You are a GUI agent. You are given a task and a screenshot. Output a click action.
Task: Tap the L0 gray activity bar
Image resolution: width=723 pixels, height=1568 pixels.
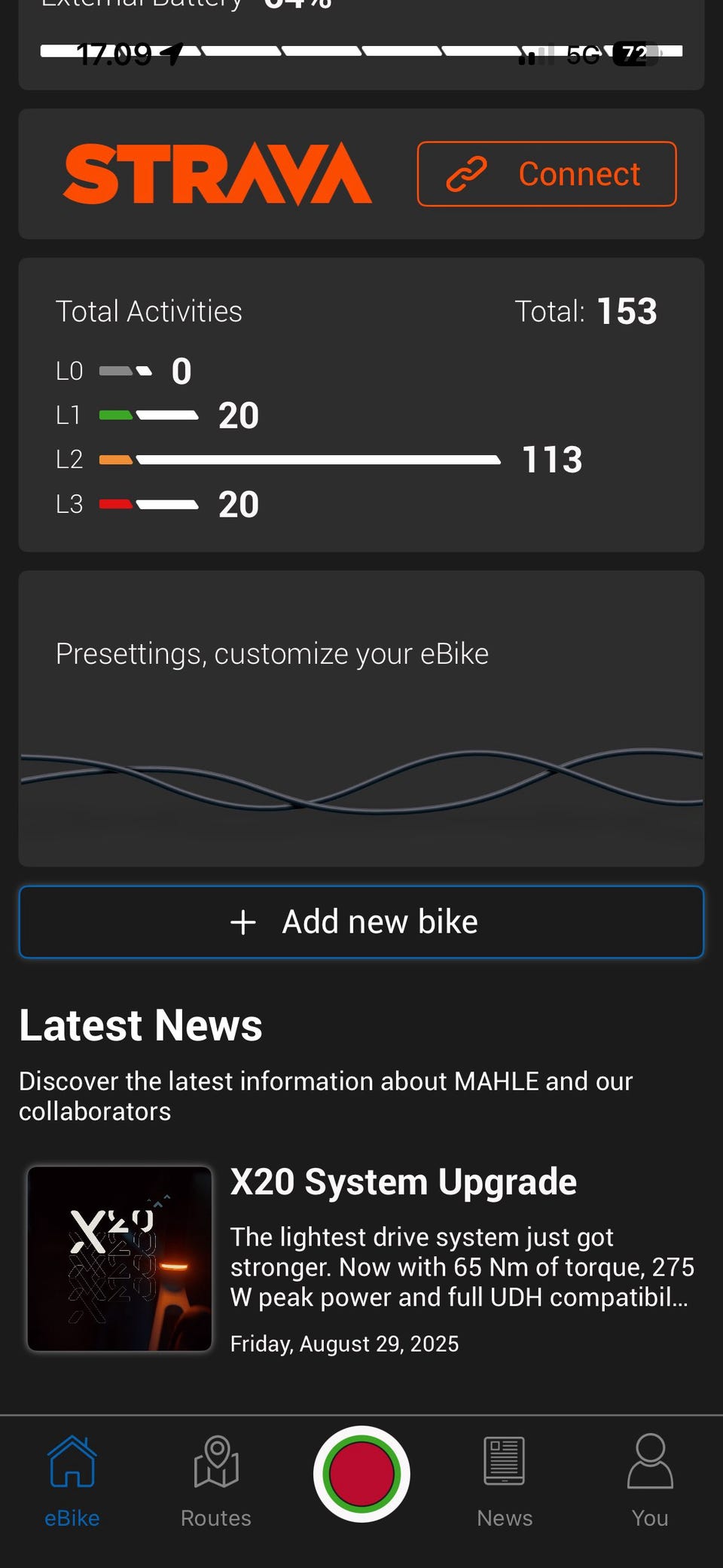(x=126, y=371)
